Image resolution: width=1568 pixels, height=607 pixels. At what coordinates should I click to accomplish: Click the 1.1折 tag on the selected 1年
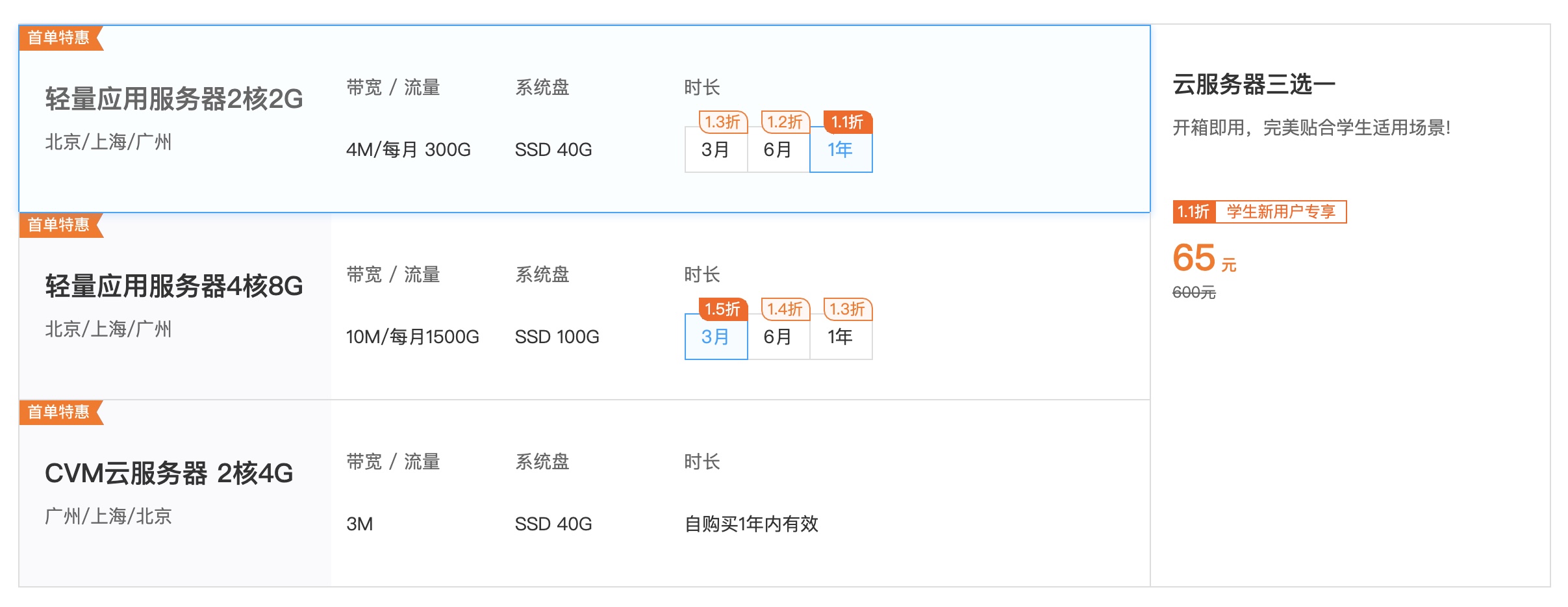pos(846,122)
